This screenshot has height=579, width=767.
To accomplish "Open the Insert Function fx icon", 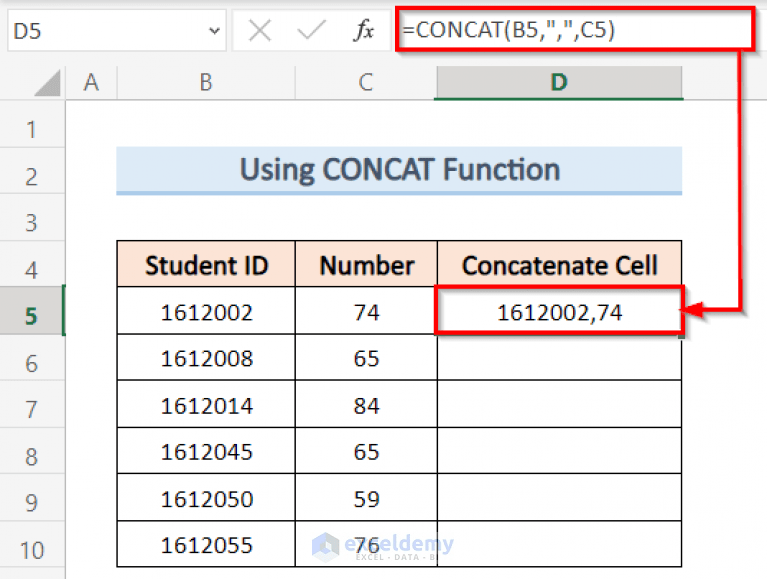I will pyautogui.click(x=363, y=30).
